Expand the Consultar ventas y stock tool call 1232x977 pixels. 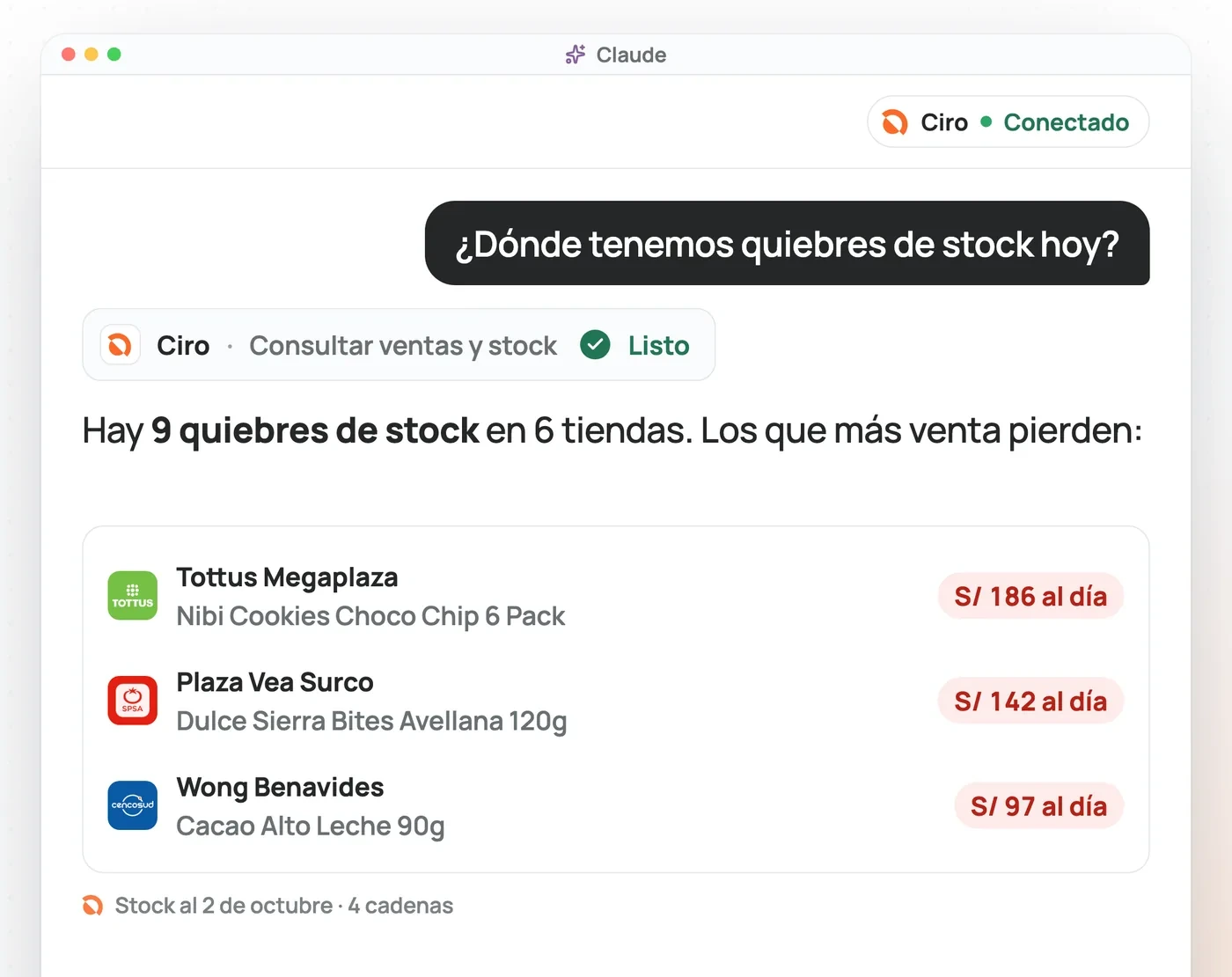click(399, 345)
